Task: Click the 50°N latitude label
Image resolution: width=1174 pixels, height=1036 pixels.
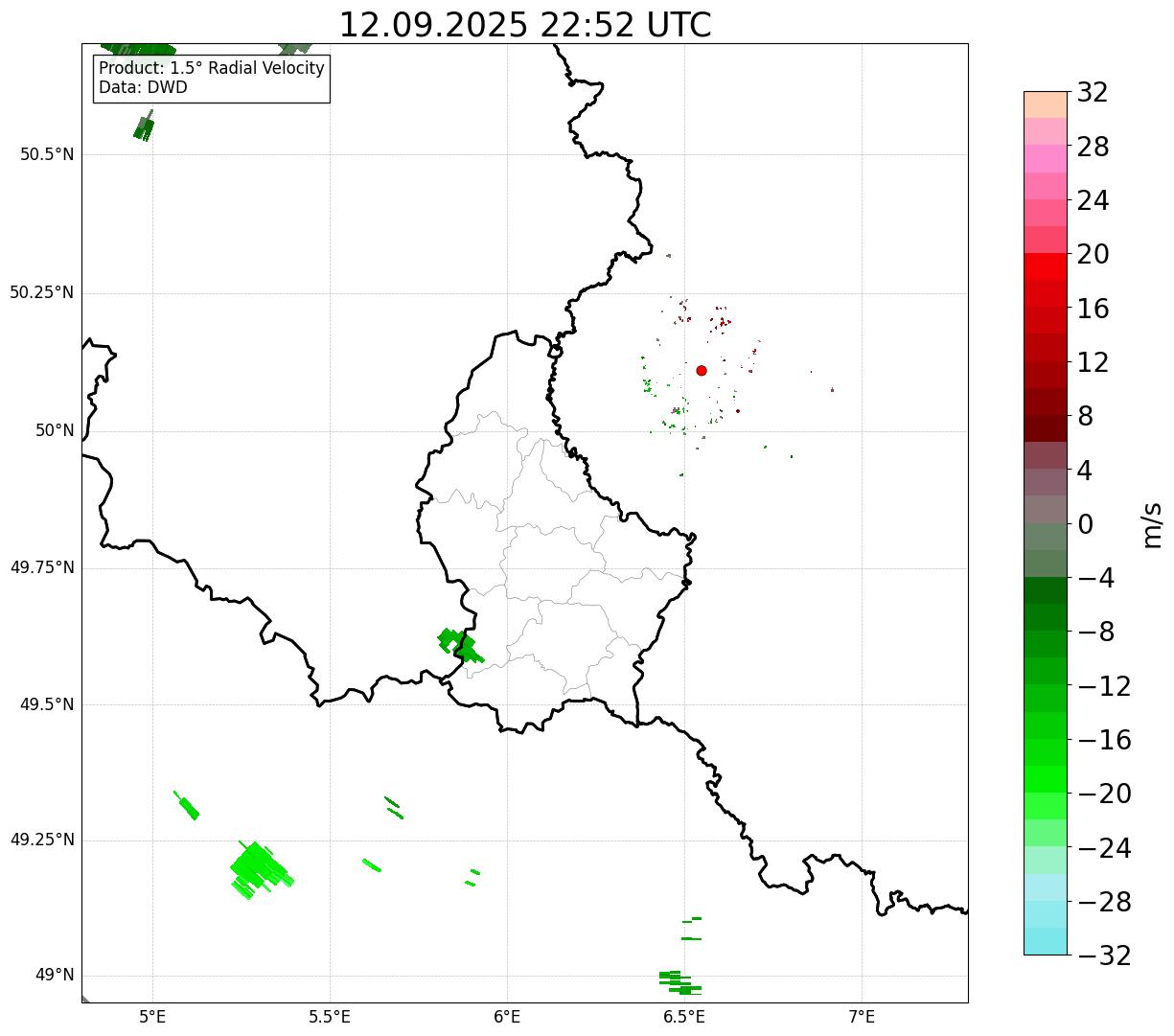Action: pyautogui.click(x=55, y=430)
